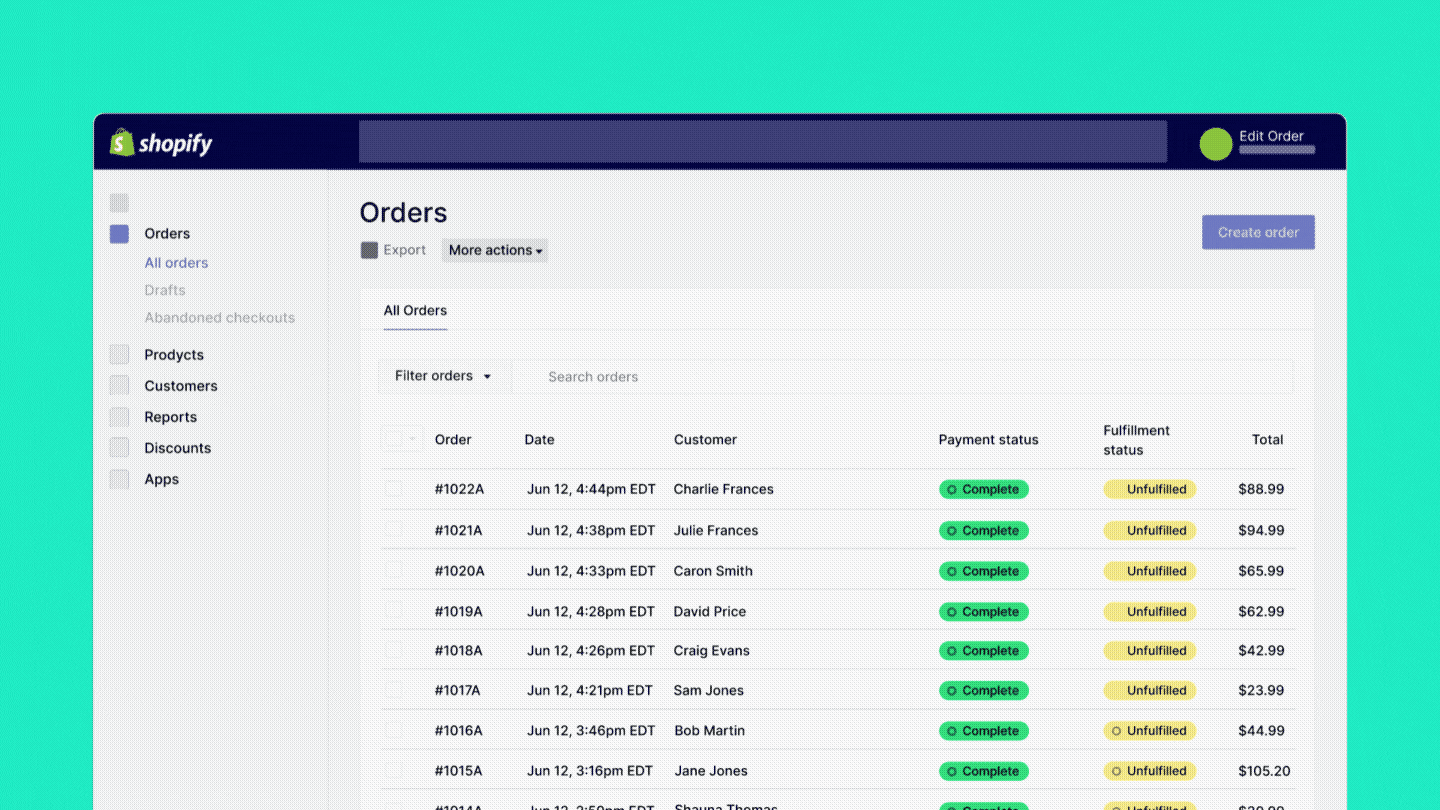Open All orders in the sidebar
1440x810 pixels.
176,263
